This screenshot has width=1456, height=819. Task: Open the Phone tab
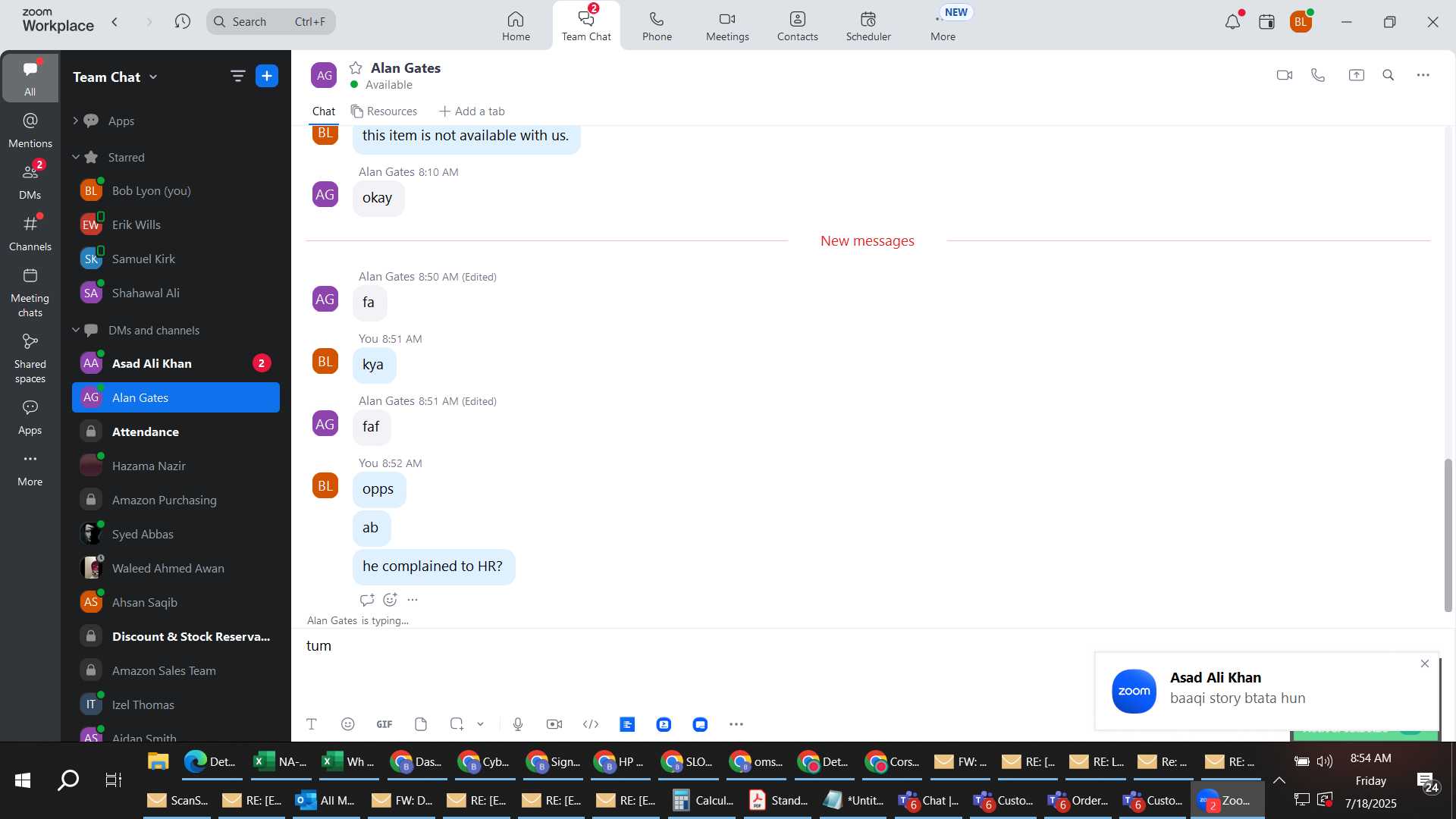pyautogui.click(x=657, y=26)
